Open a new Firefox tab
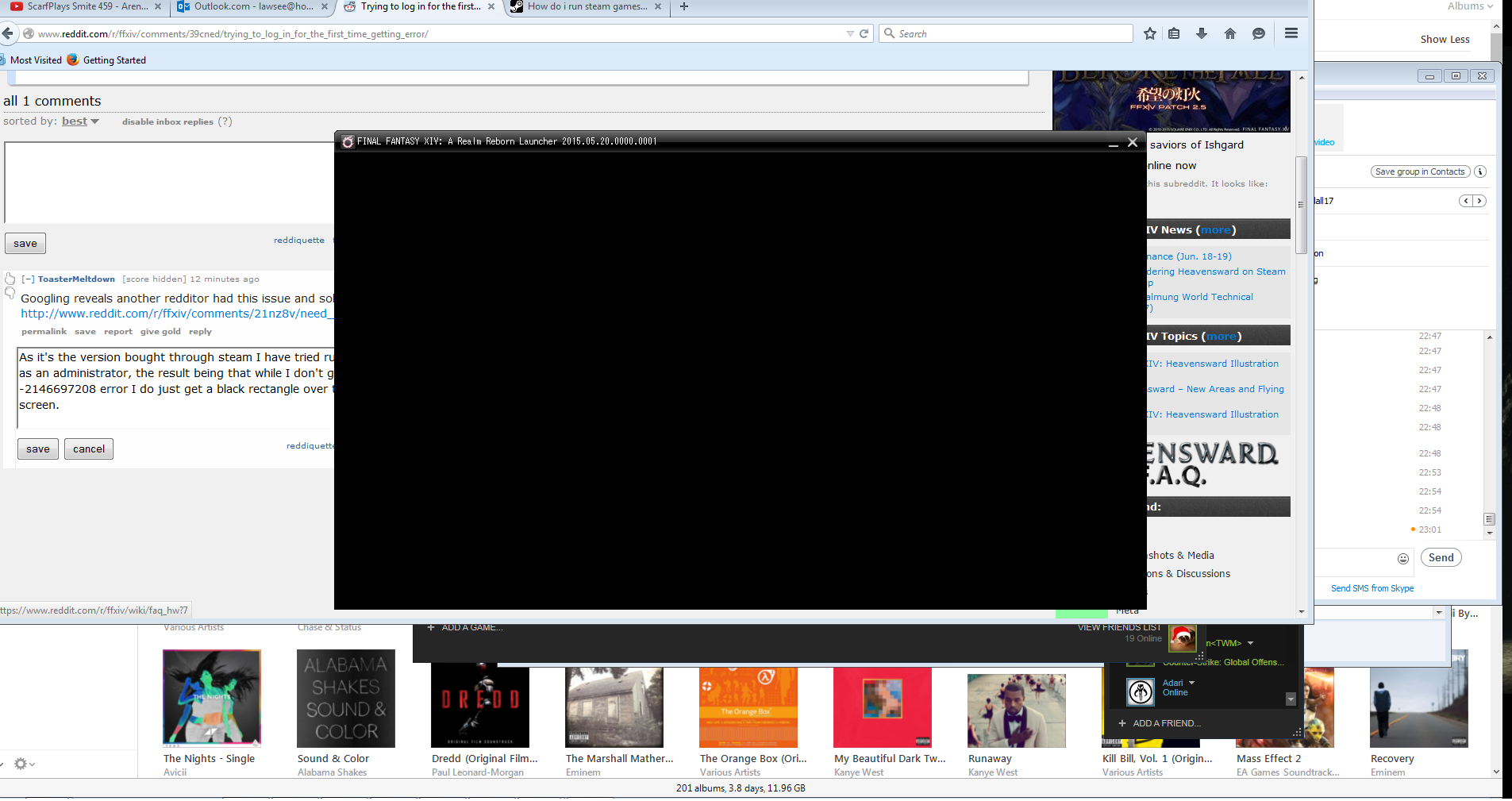This screenshot has width=1512, height=801. (x=684, y=6)
